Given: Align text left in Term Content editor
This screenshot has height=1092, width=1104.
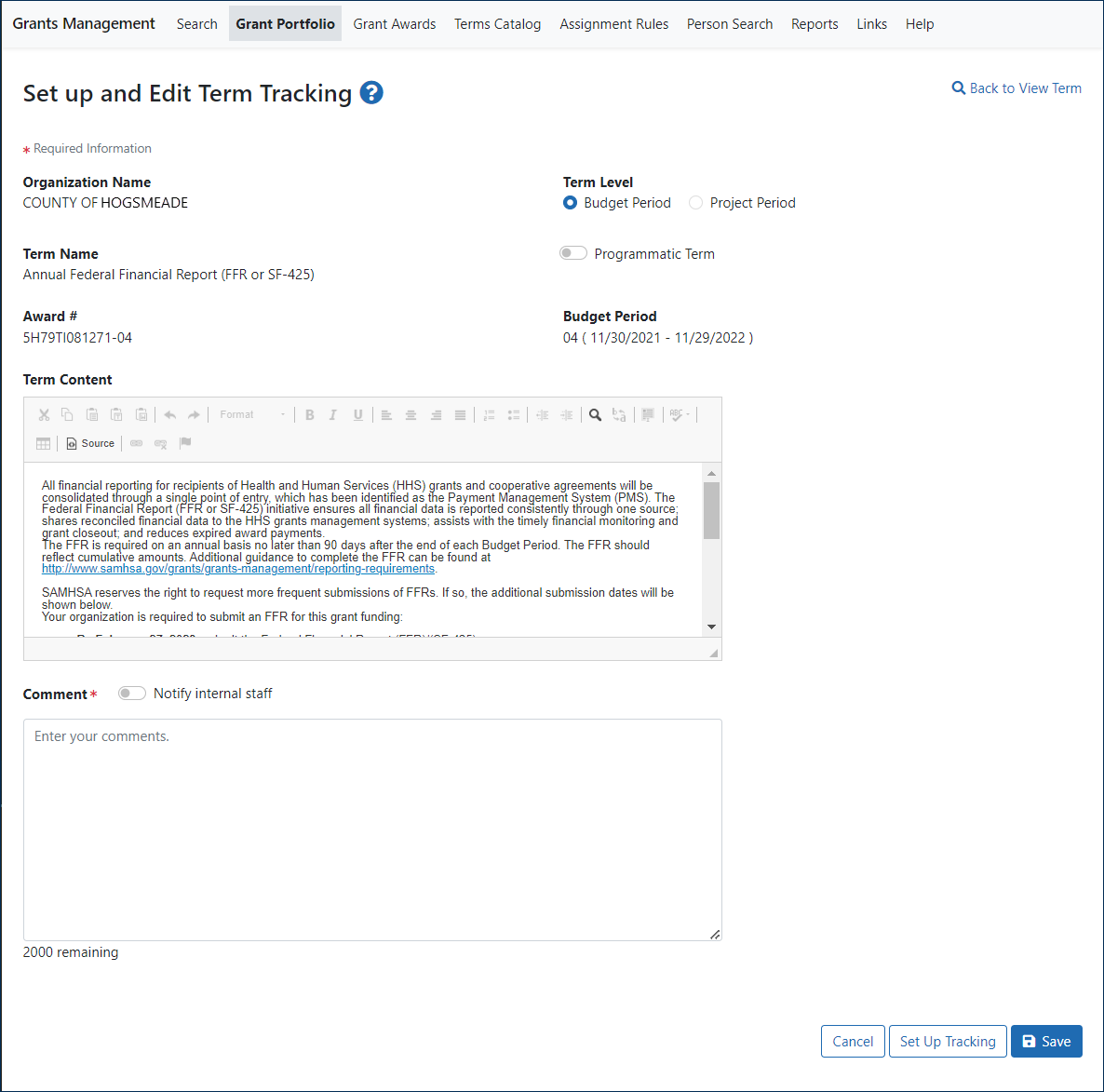Looking at the screenshot, I should [386, 414].
